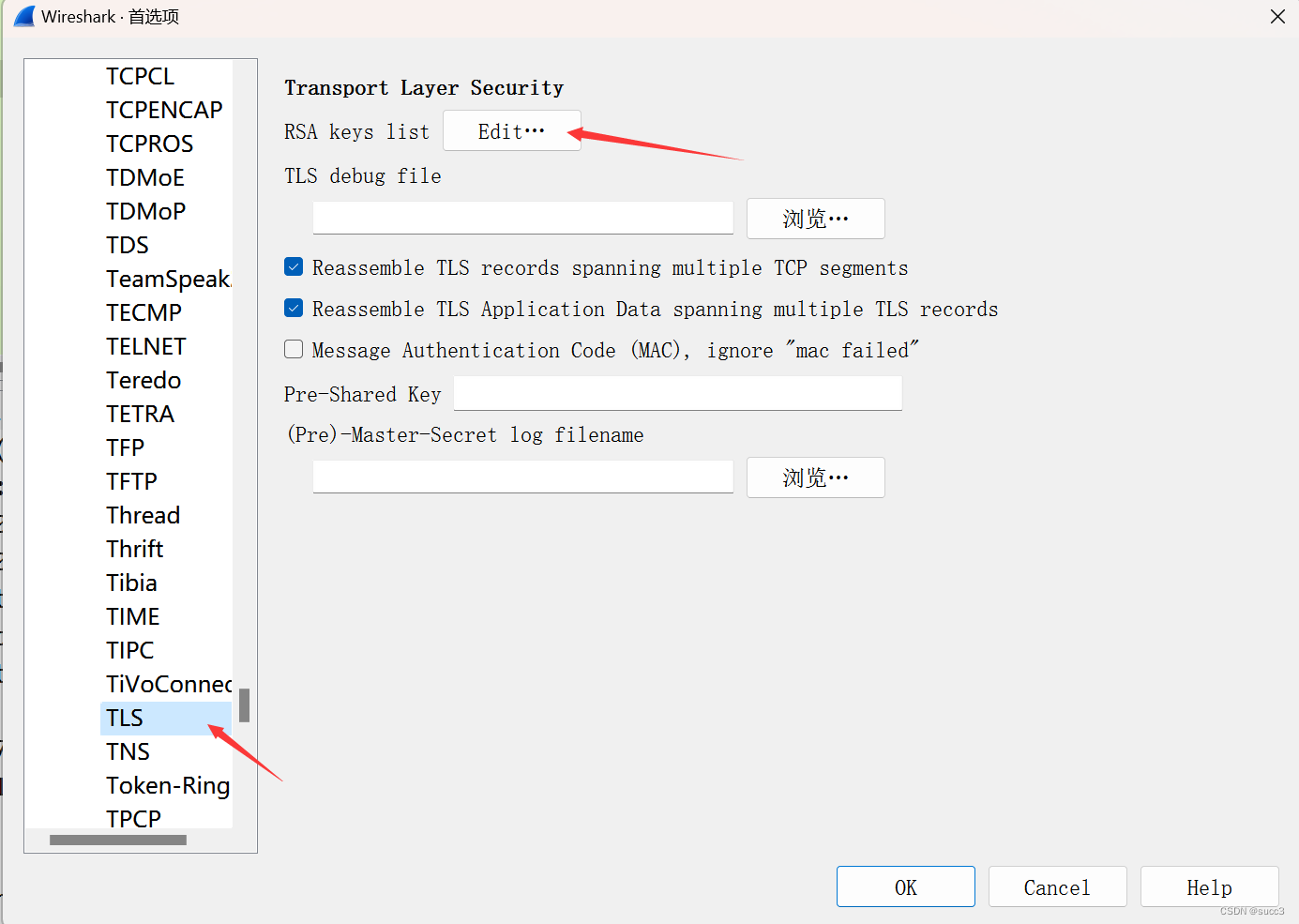Select Tibia protocol
The height and width of the screenshot is (924, 1299).
click(x=131, y=583)
